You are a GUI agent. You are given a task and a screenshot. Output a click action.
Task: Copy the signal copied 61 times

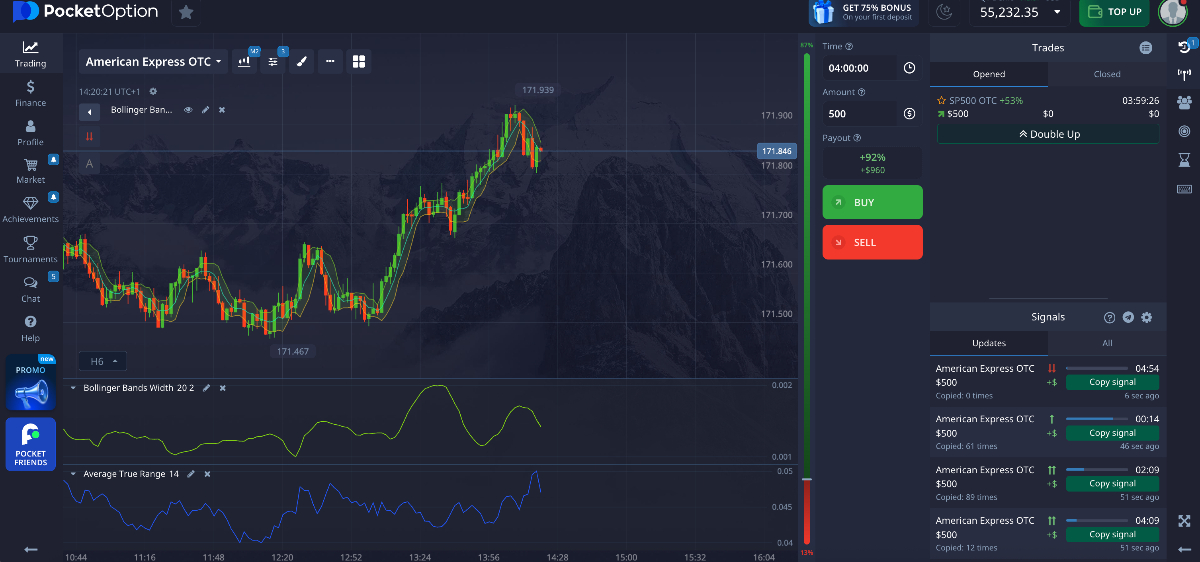coord(1112,433)
